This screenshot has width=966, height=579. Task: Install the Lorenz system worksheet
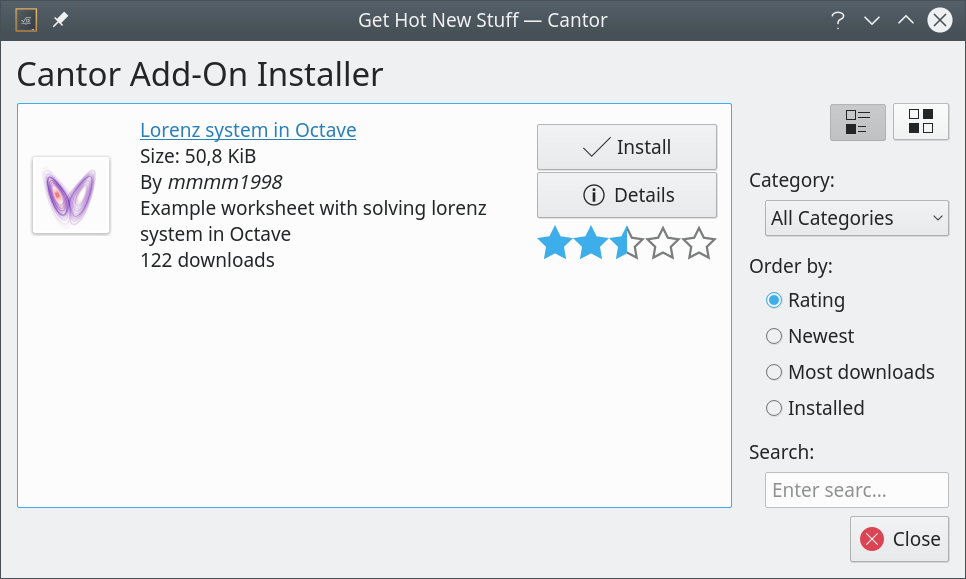click(x=627, y=147)
